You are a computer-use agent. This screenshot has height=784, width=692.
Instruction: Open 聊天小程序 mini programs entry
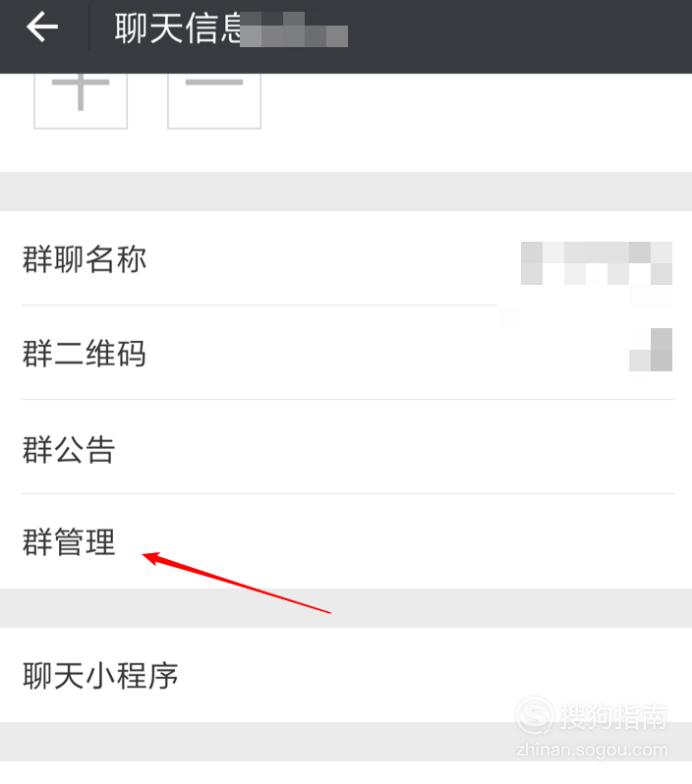tap(346, 675)
